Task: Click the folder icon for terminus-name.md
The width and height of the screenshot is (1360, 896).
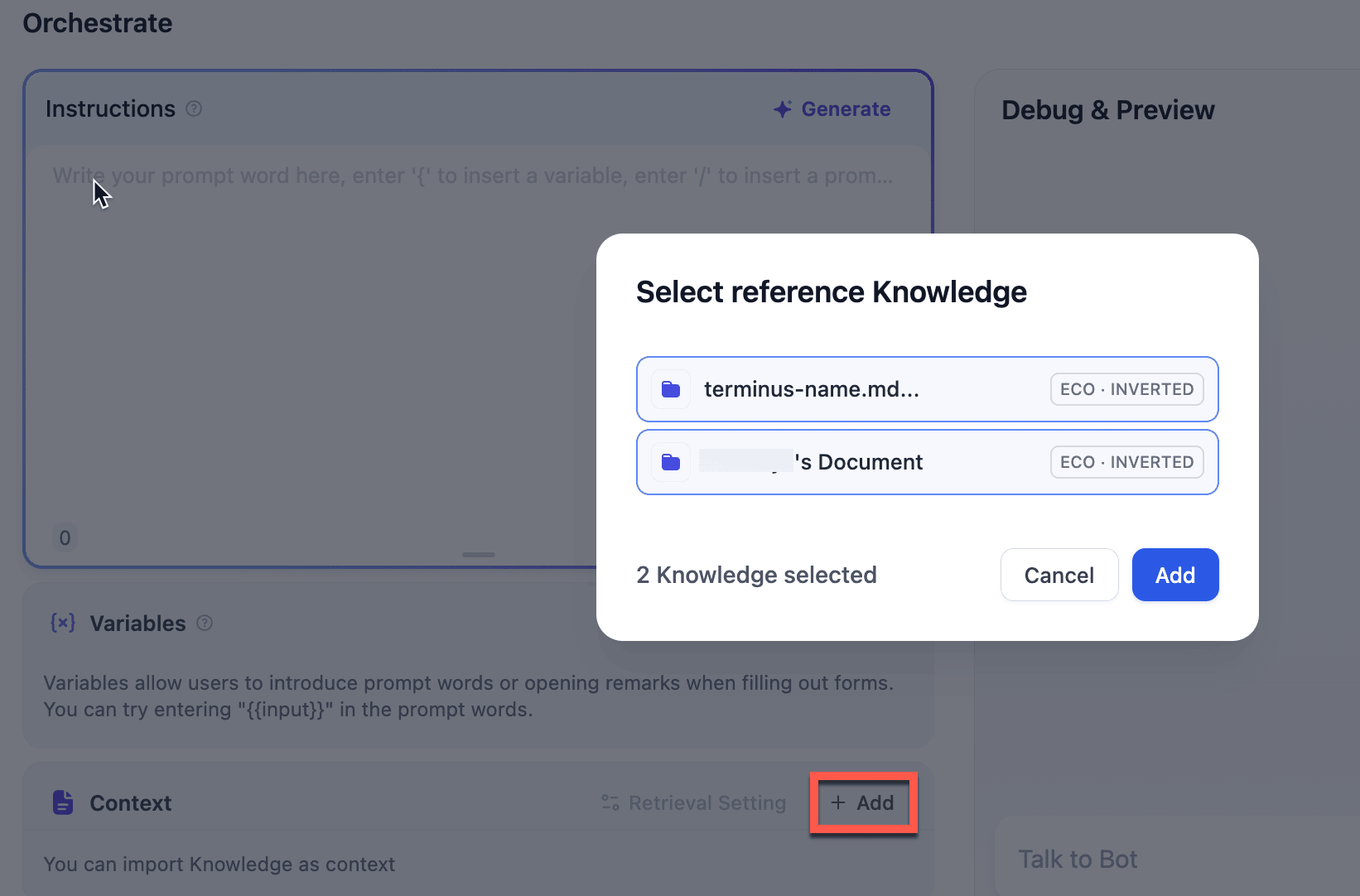Action: click(671, 389)
